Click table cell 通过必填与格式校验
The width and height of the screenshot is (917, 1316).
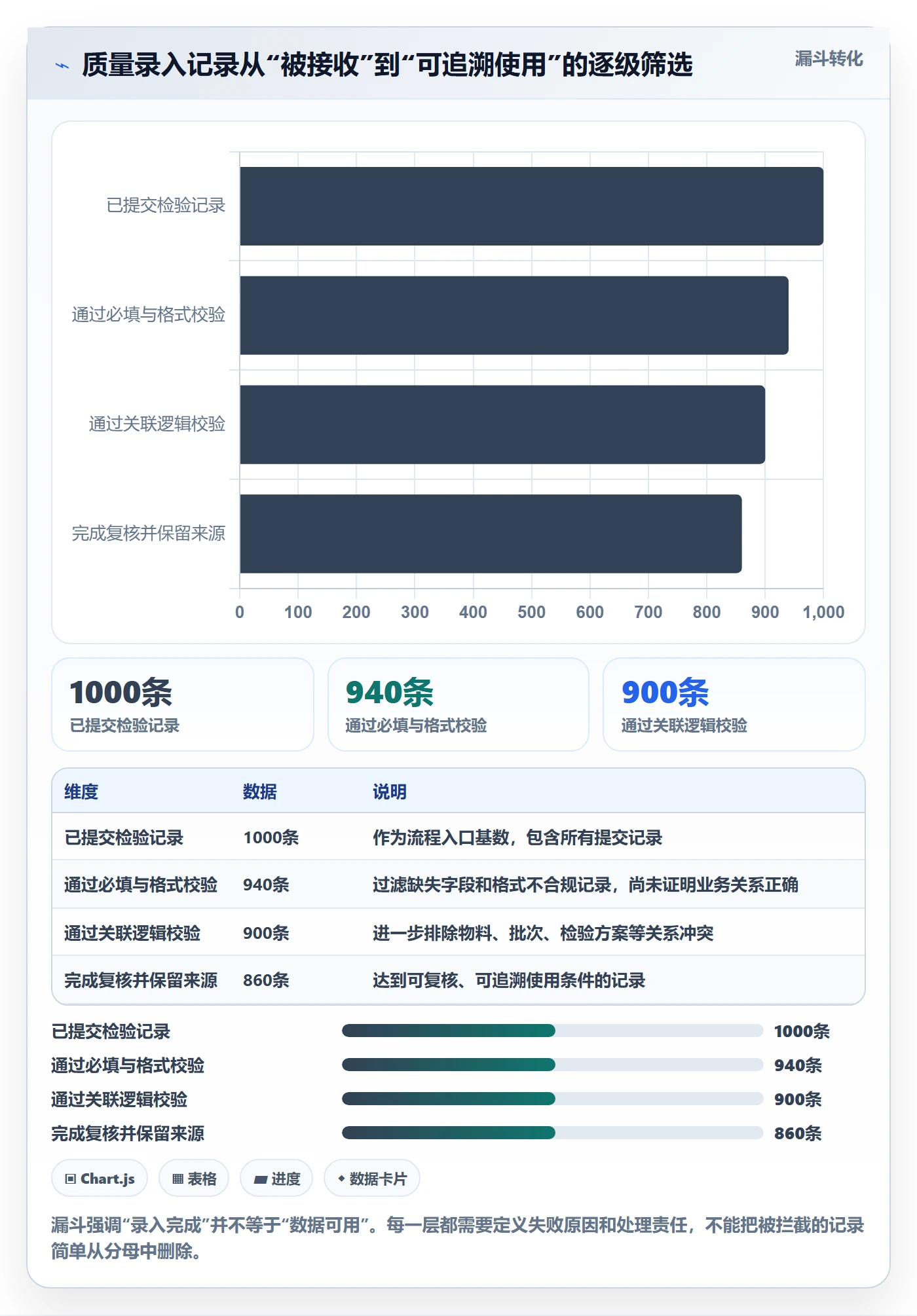(141, 885)
